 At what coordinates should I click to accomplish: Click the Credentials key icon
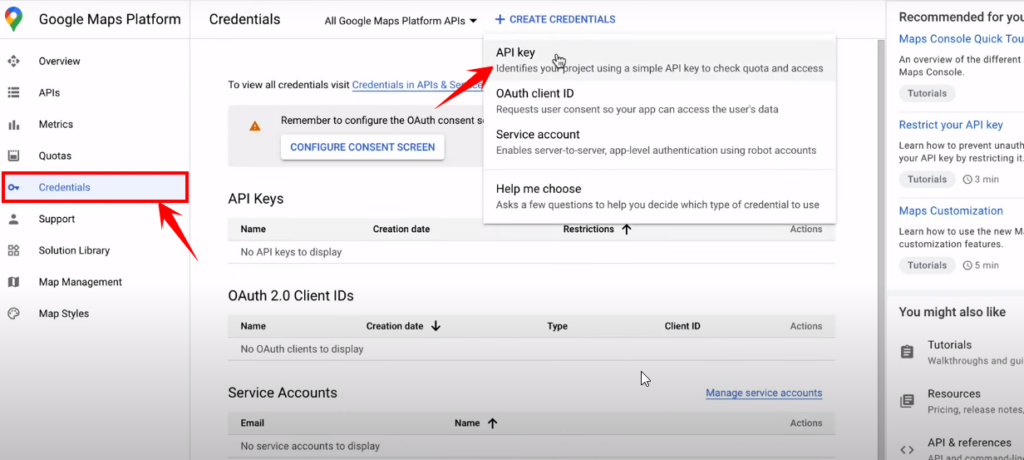(13, 188)
